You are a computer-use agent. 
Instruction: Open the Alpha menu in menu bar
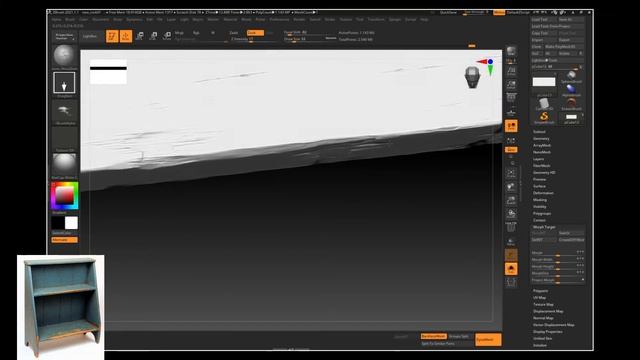56,20
